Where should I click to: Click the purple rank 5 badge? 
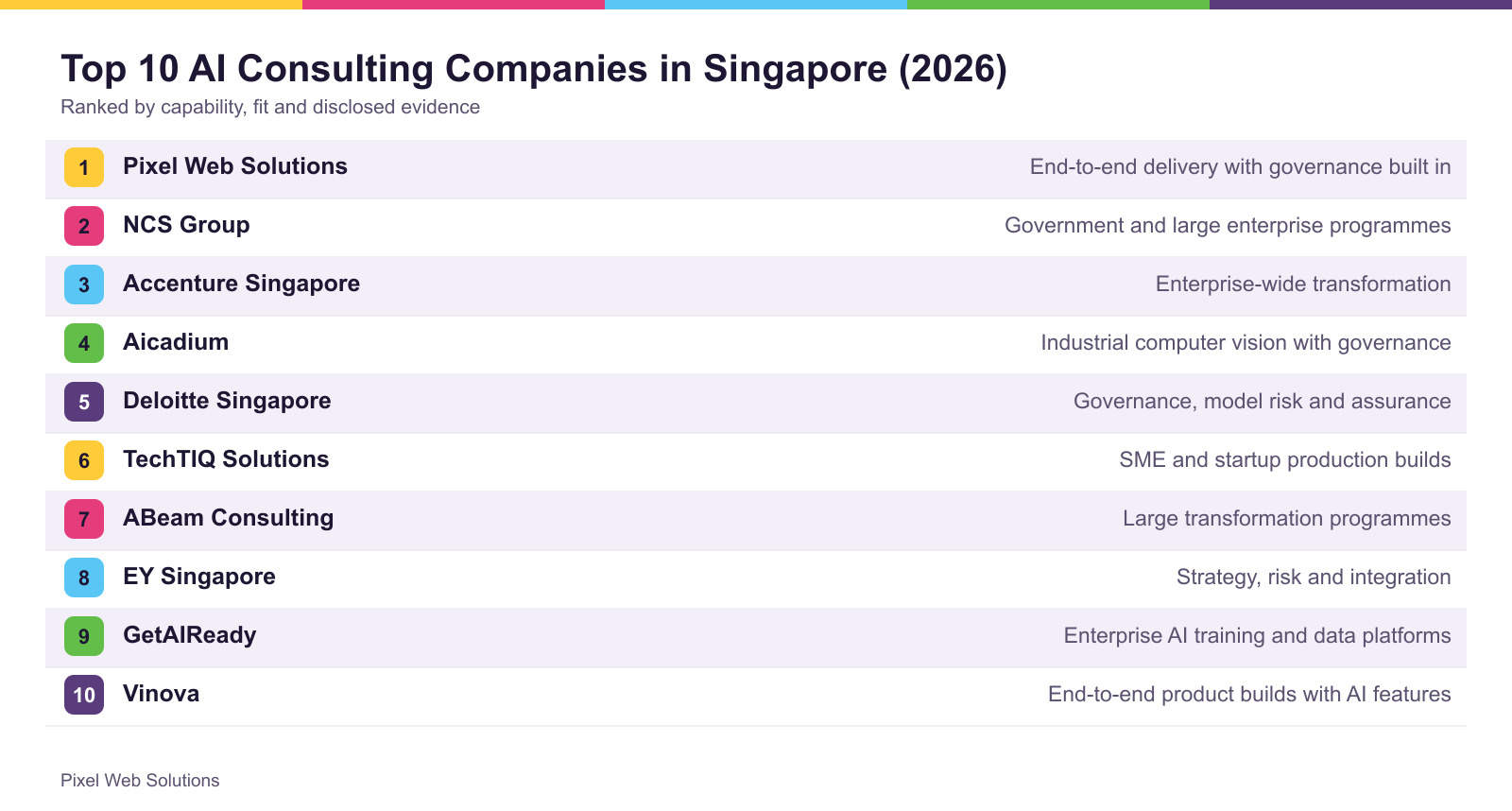(x=84, y=402)
